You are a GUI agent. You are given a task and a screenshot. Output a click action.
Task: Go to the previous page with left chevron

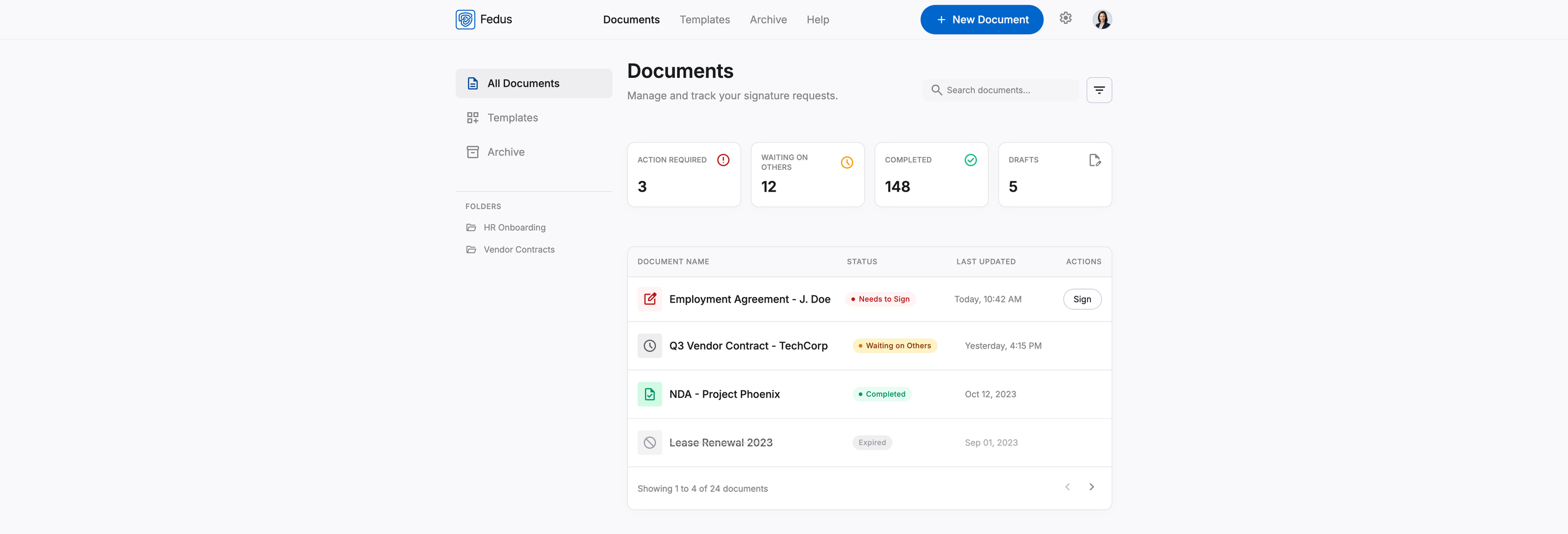click(x=1067, y=486)
